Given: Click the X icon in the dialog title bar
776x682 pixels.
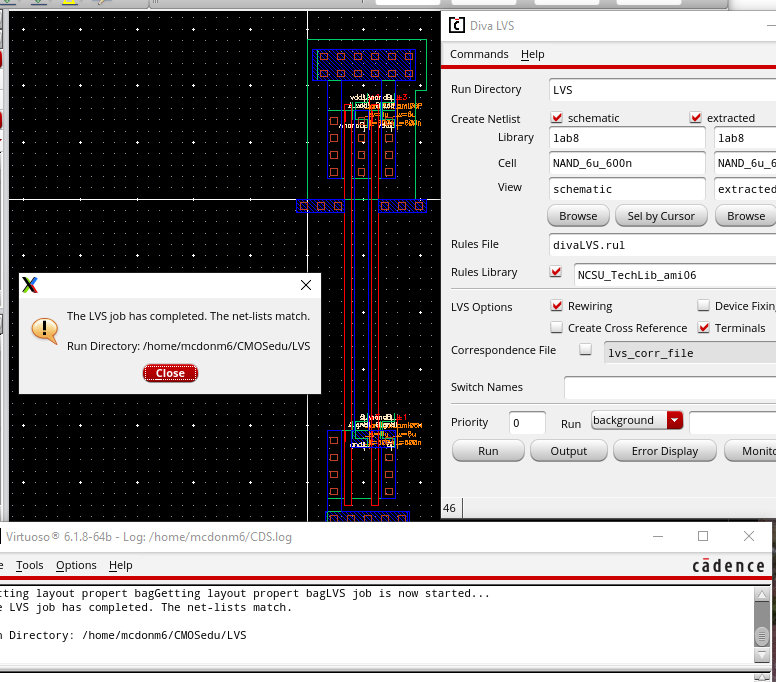Looking at the screenshot, I should point(30,285).
